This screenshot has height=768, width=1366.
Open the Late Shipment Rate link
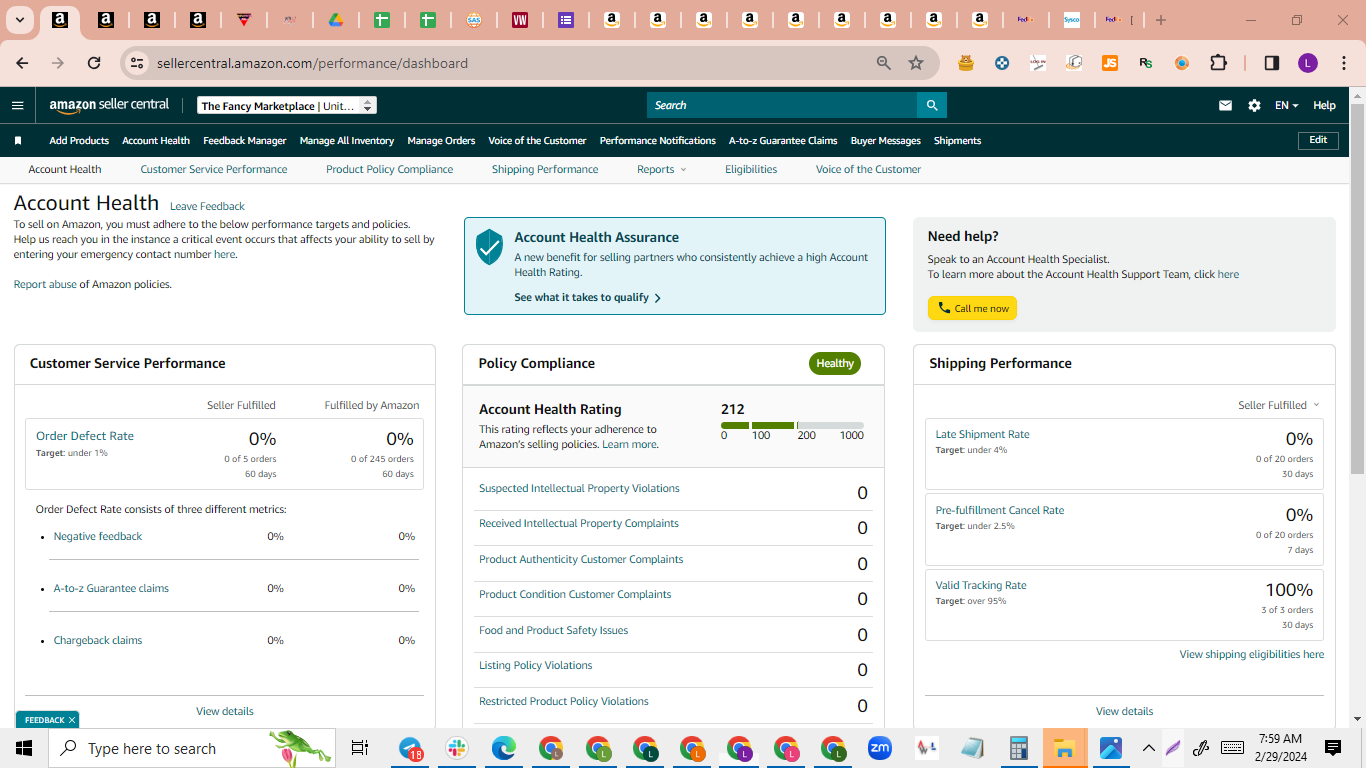[982, 435]
